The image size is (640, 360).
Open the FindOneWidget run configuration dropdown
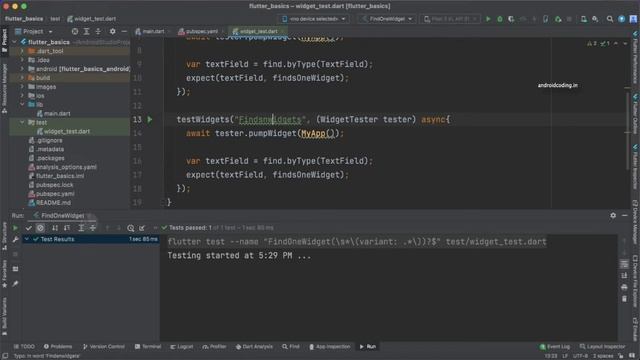click(387, 19)
